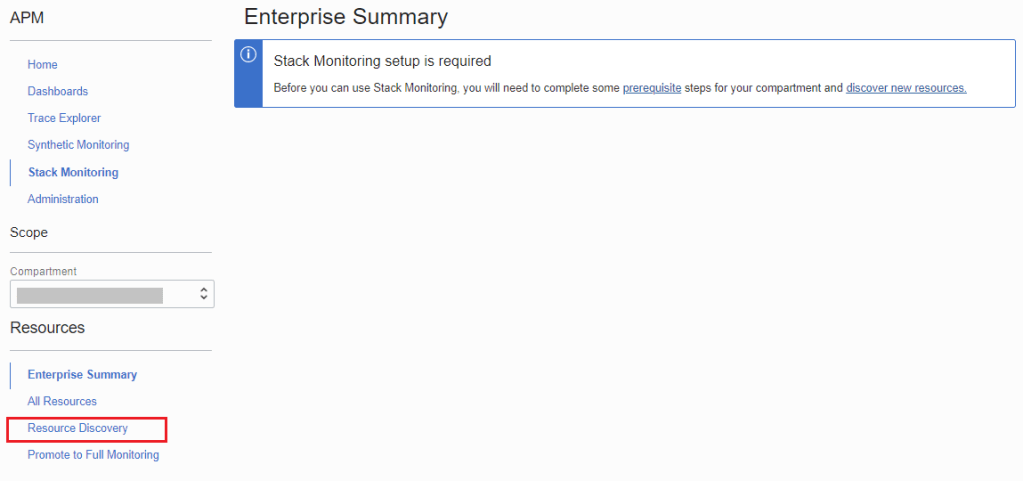Follow the prerequisite link in banner
Screen dimensions: 1023x481
652,88
